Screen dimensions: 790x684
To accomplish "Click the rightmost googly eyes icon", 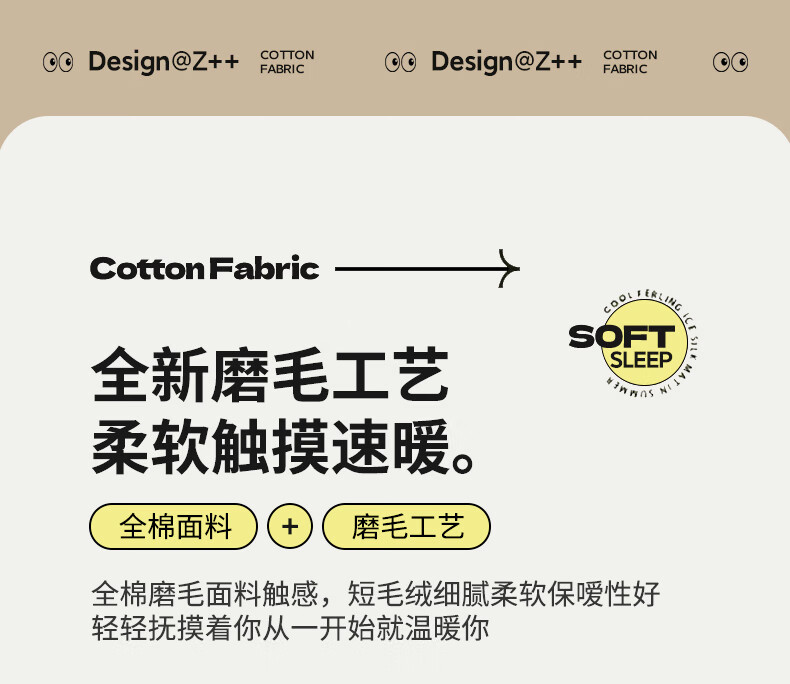I will pyautogui.click(x=730, y=62).
